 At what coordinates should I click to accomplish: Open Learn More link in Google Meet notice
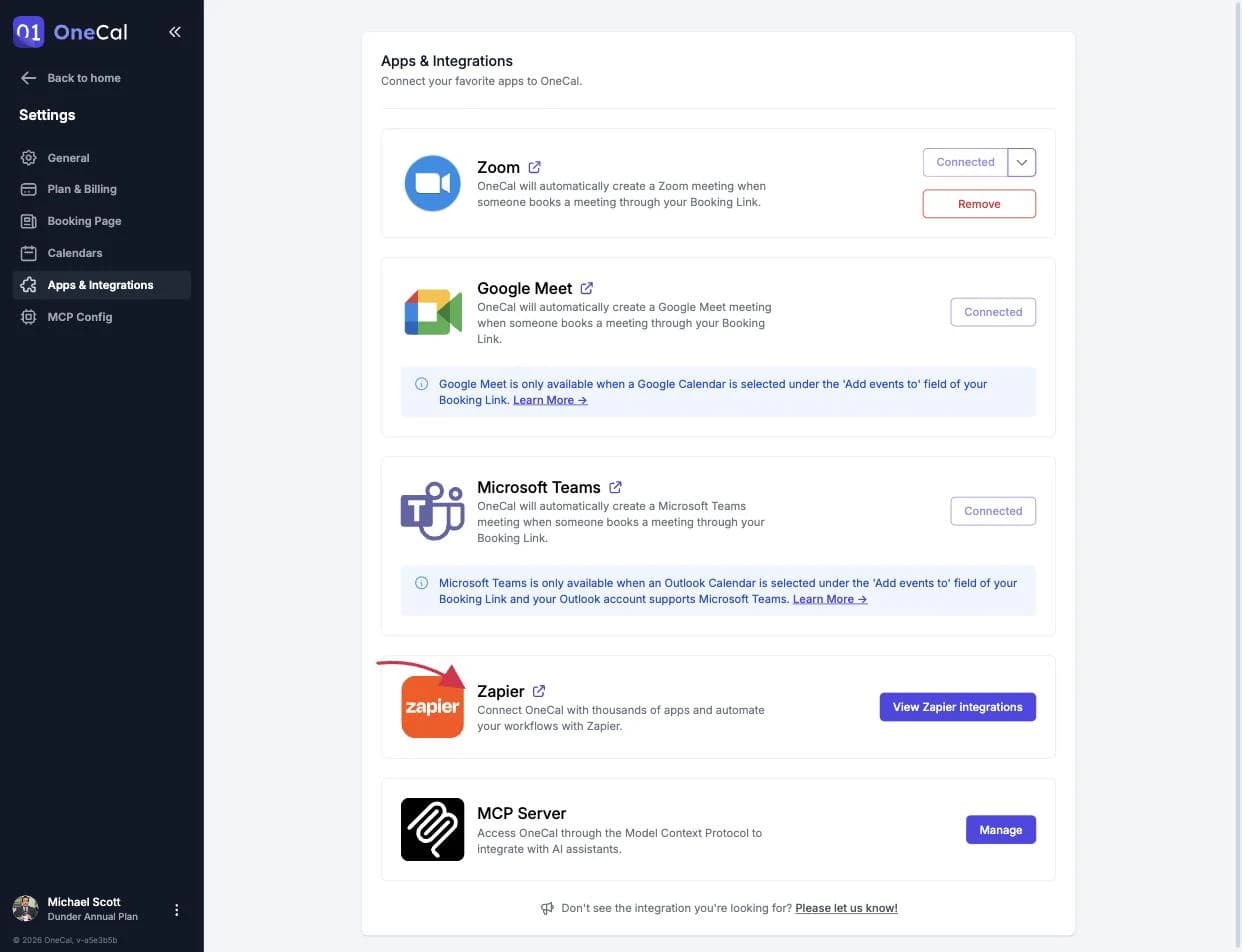[x=550, y=400]
